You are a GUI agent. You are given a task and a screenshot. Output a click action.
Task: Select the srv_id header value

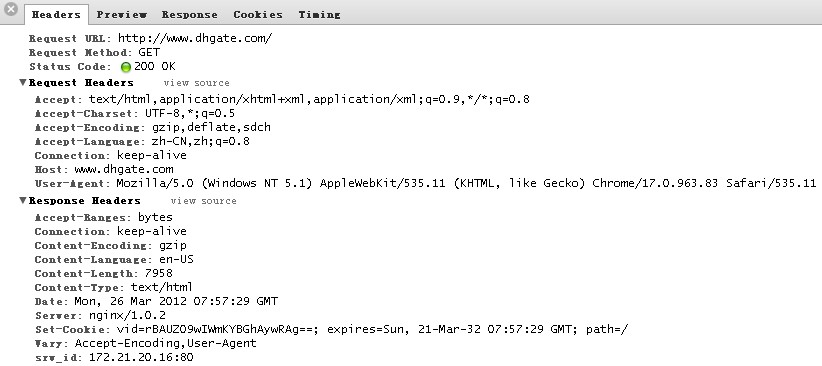pos(141,358)
